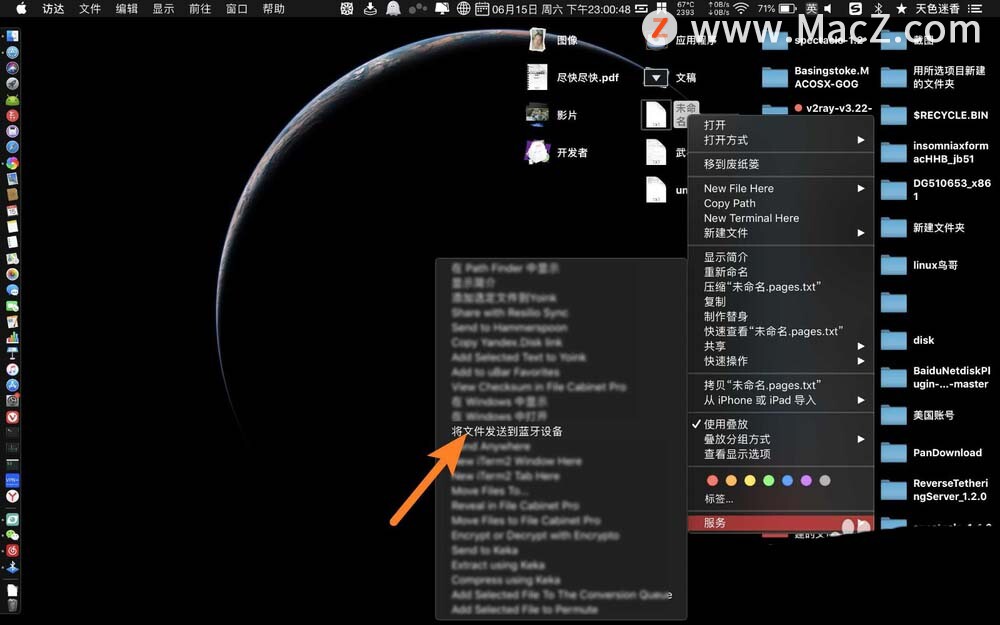This screenshot has width=1000, height=625.
Task: Apply the green tag color
Action: 768,480
